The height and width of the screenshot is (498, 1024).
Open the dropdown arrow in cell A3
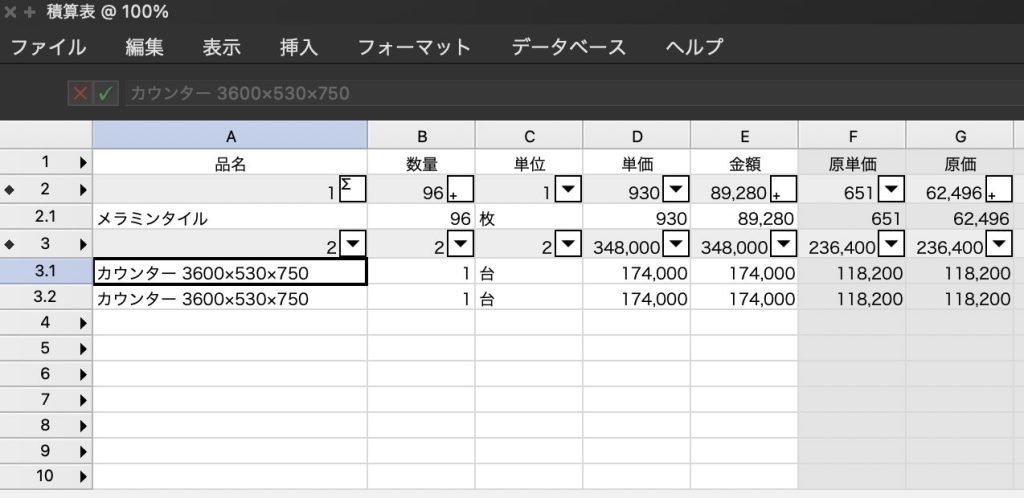[353, 245]
